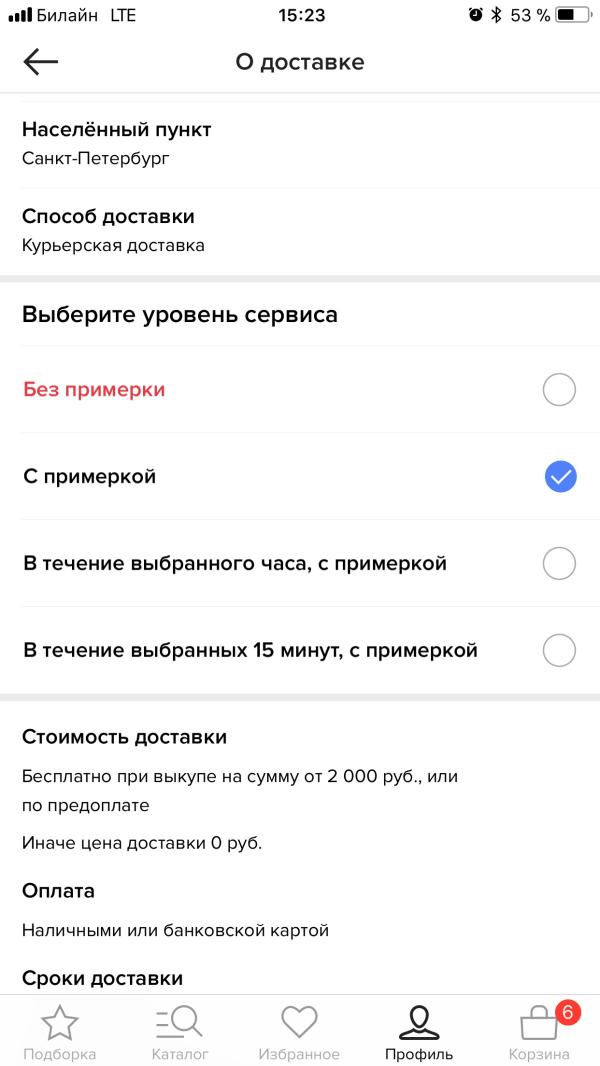This screenshot has width=600, height=1066.
Task: Tap the battery icon in status bar
Action: [x=572, y=15]
